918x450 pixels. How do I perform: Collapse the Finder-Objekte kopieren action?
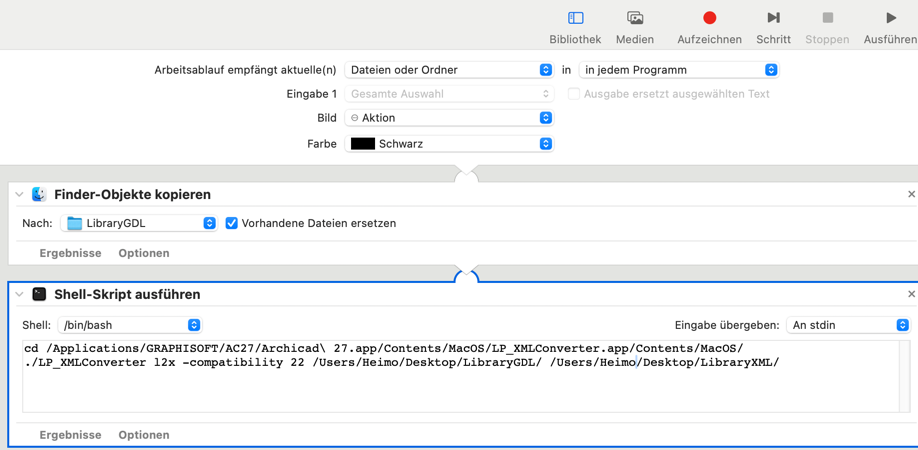pyautogui.click(x=19, y=194)
